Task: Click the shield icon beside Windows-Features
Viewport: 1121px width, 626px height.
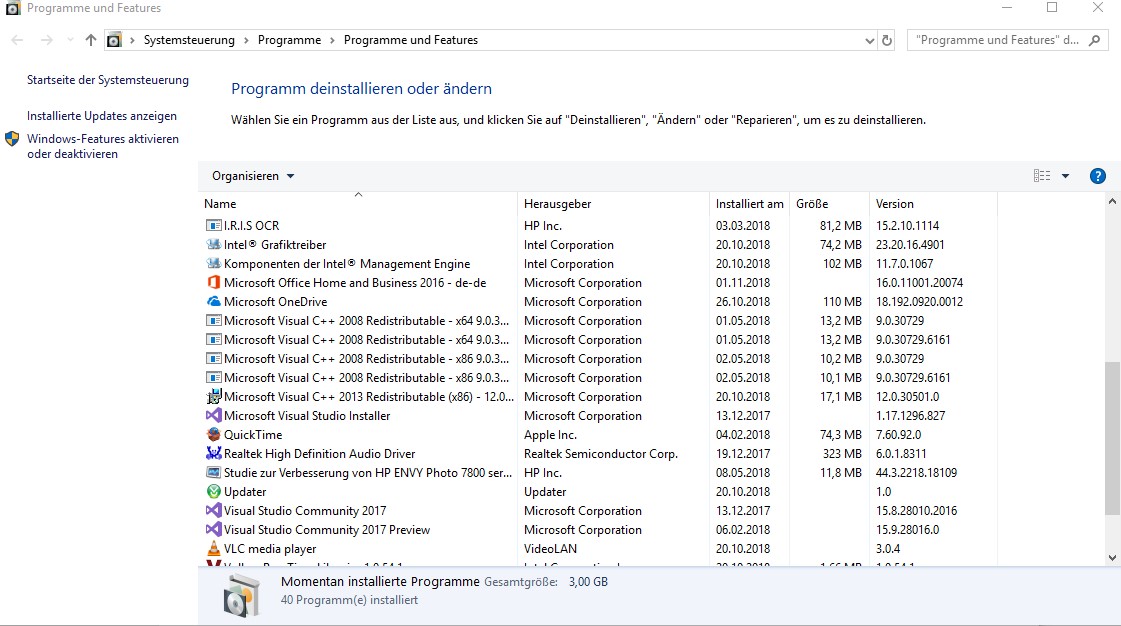Action: (x=11, y=139)
